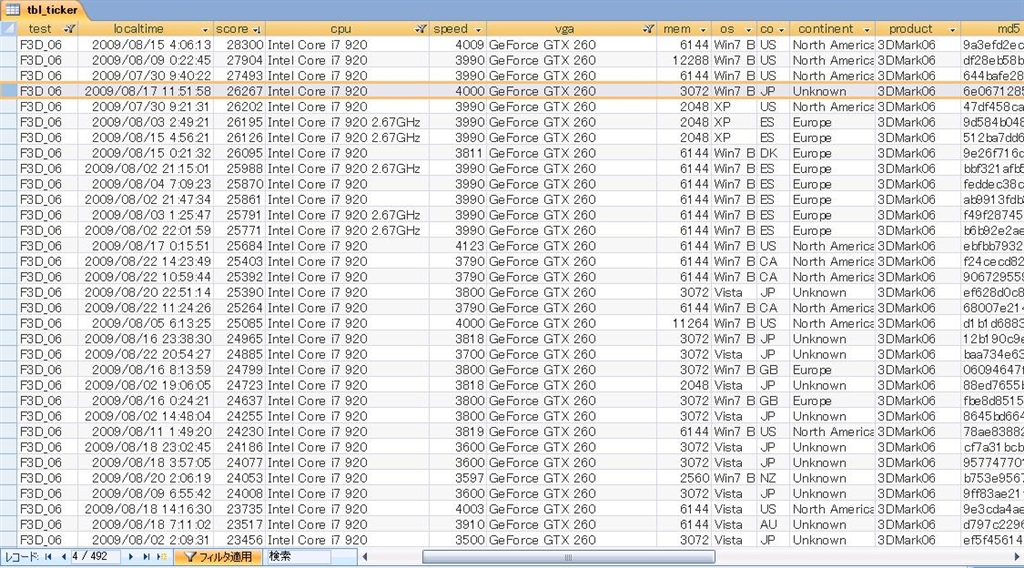Click score cell 24723

[x=239, y=385]
